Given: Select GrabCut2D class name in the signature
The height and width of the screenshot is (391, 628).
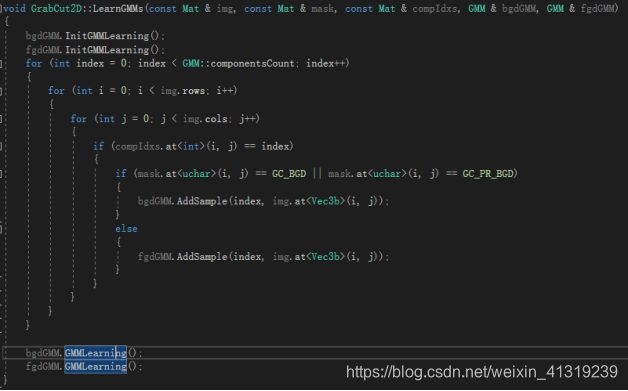Looking at the screenshot, I should tap(56, 8).
